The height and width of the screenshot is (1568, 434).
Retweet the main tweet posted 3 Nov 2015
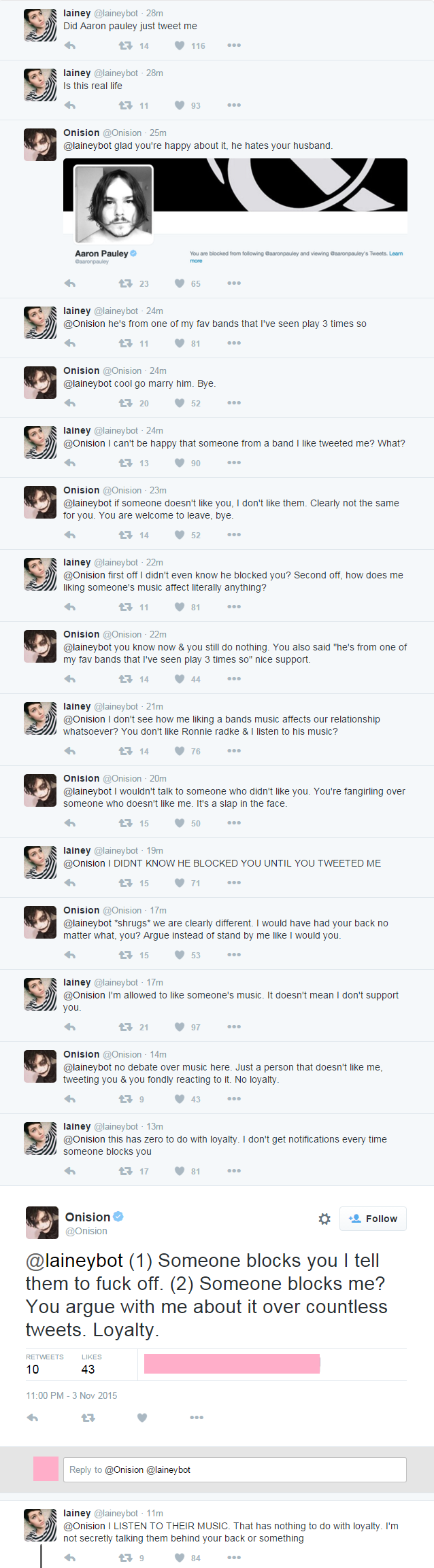click(88, 1417)
